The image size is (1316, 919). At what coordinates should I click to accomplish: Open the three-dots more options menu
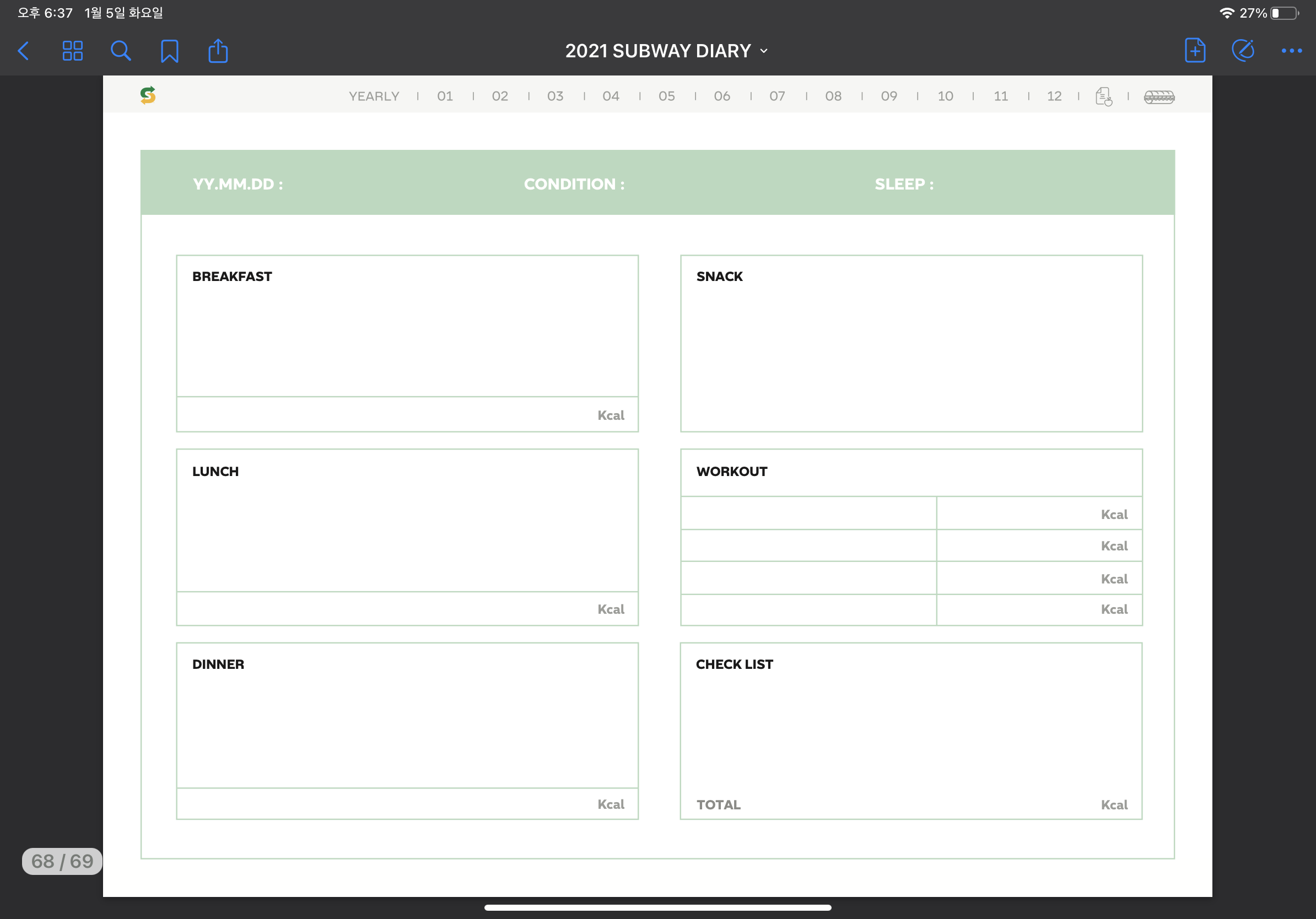click(1291, 51)
